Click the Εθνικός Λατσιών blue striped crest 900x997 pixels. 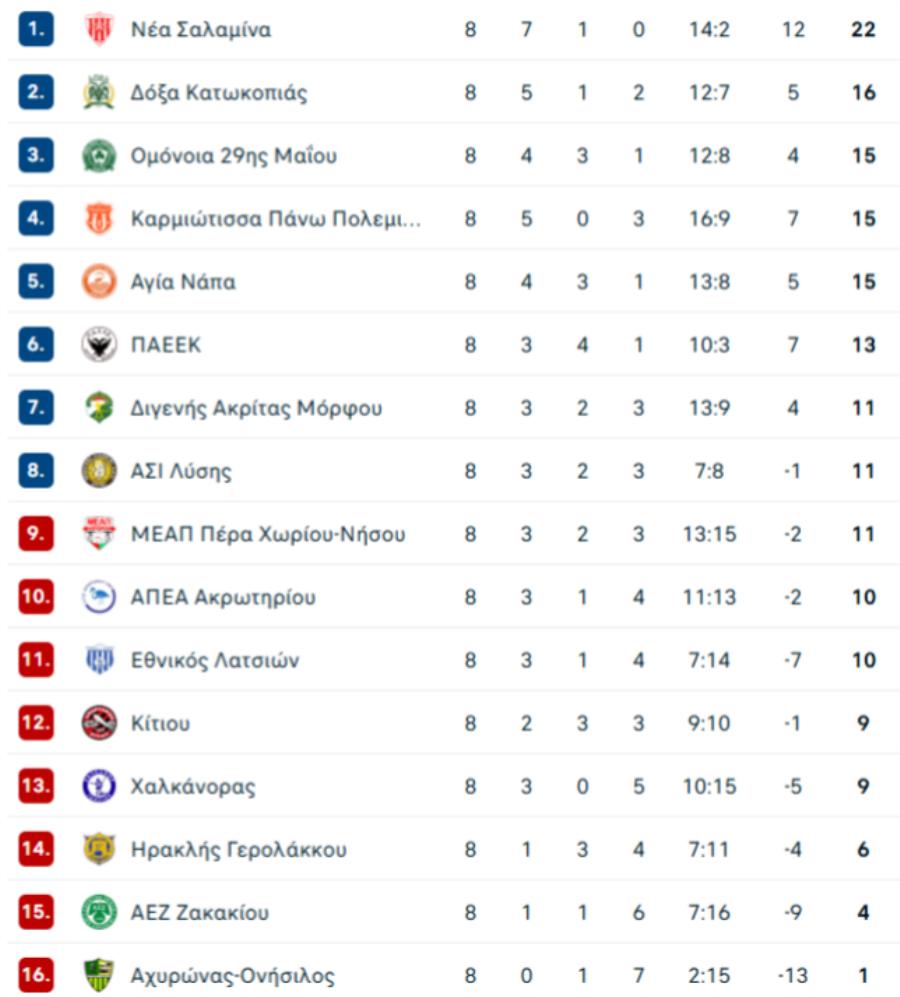(98, 660)
